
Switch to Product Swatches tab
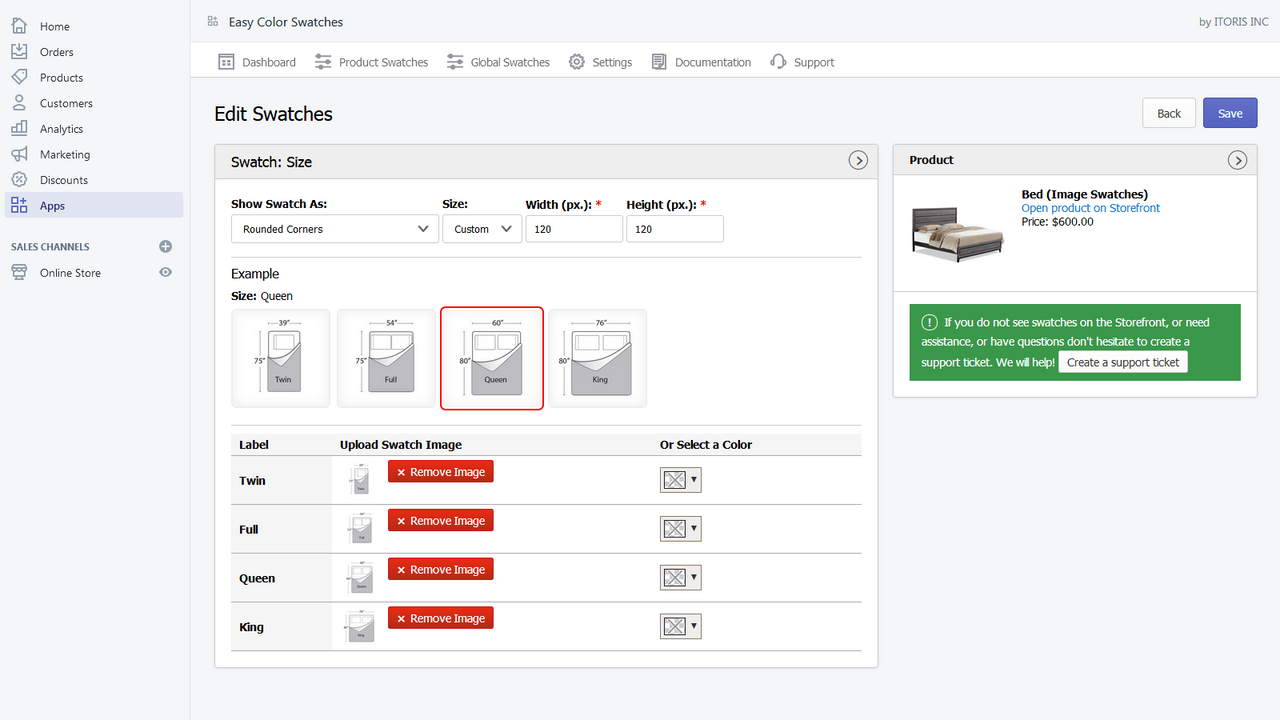point(371,62)
